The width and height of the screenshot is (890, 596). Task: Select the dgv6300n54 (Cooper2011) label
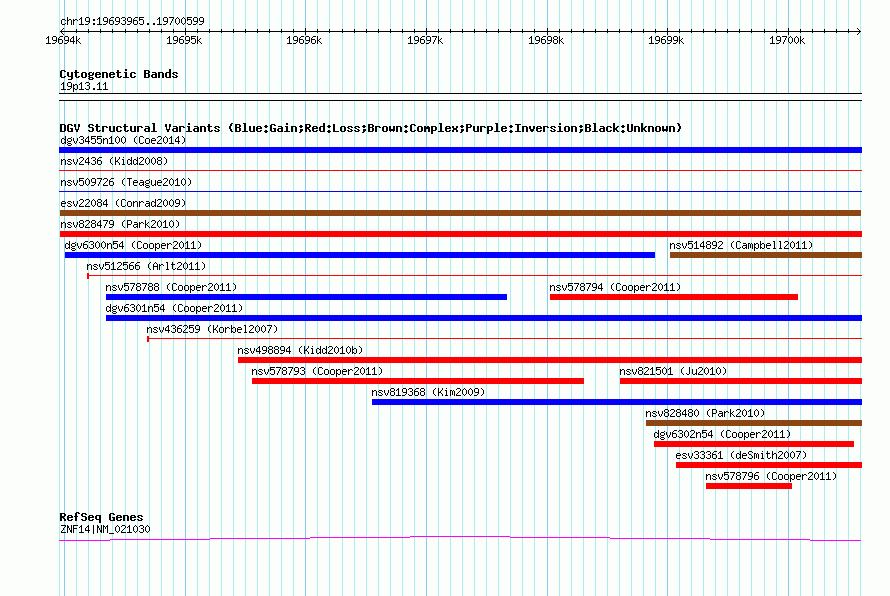[133, 245]
